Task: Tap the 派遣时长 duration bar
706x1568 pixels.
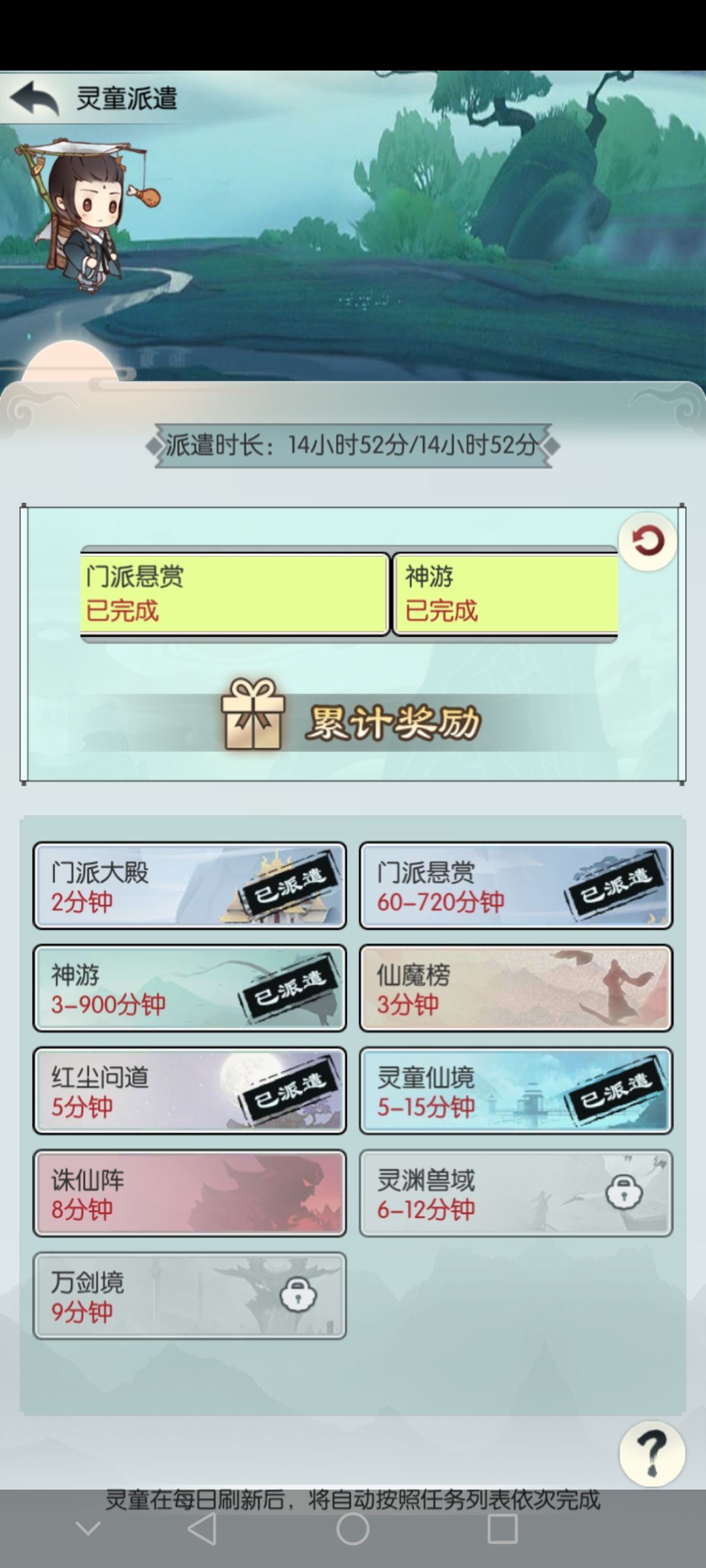Action: (353, 446)
